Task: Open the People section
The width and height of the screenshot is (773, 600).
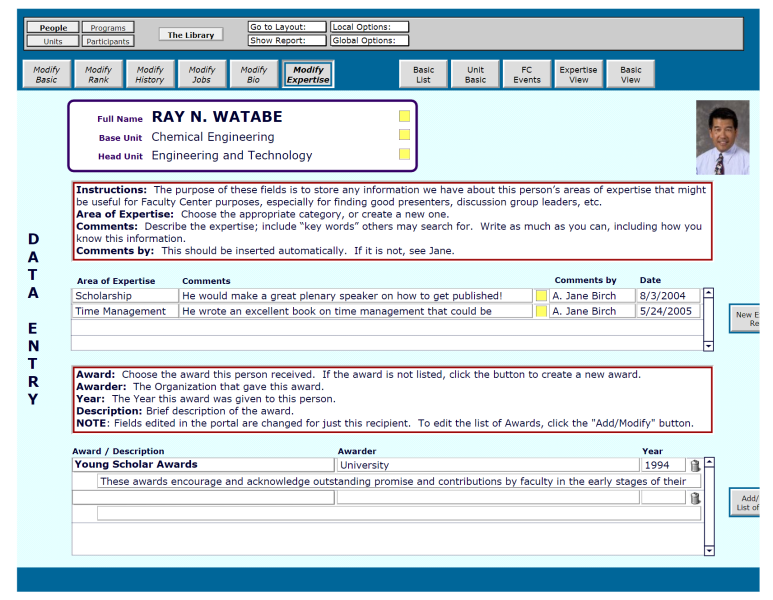Action: pos(53,28)
